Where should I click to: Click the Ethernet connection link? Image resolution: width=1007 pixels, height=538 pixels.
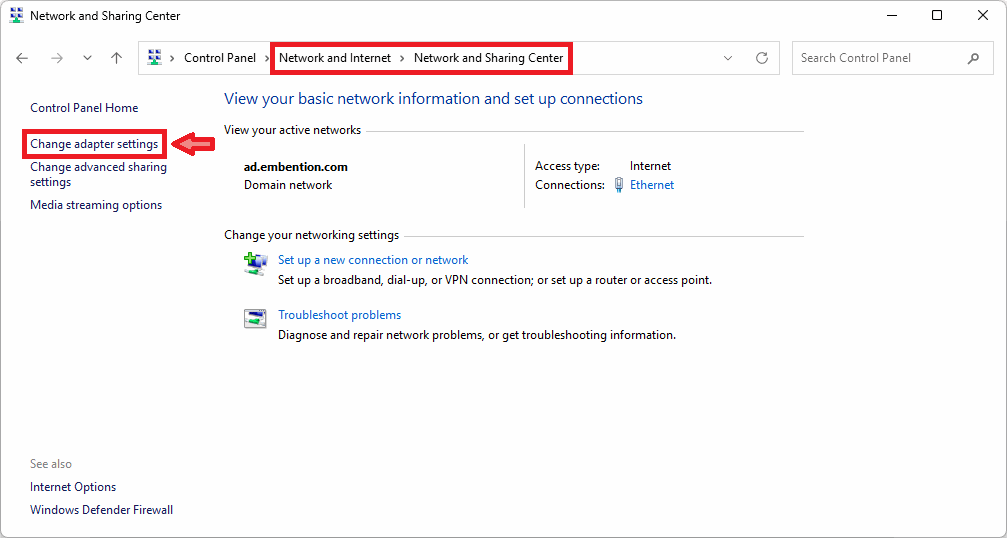tap(652, 185)
